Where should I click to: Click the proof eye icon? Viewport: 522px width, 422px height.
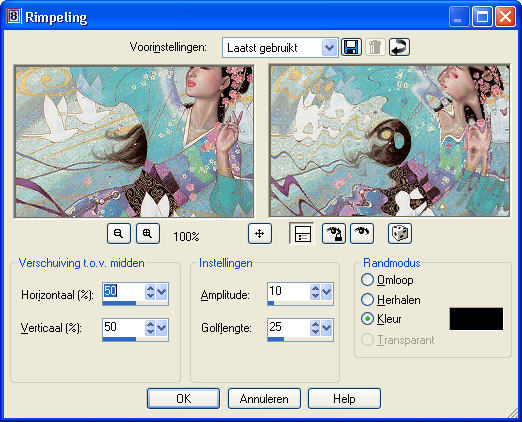(362, 233)
